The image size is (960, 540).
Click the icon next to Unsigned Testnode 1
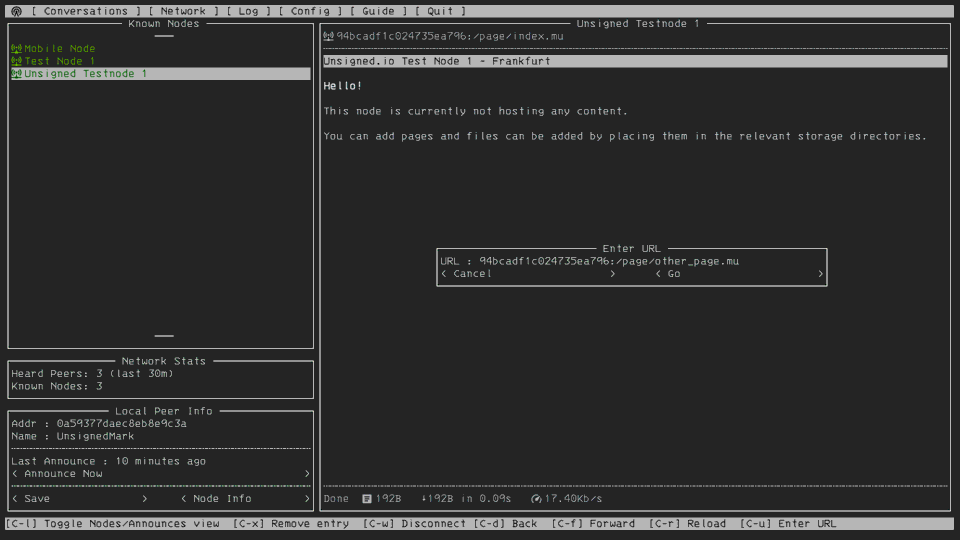pyautogui.click(x=16, y=74)
